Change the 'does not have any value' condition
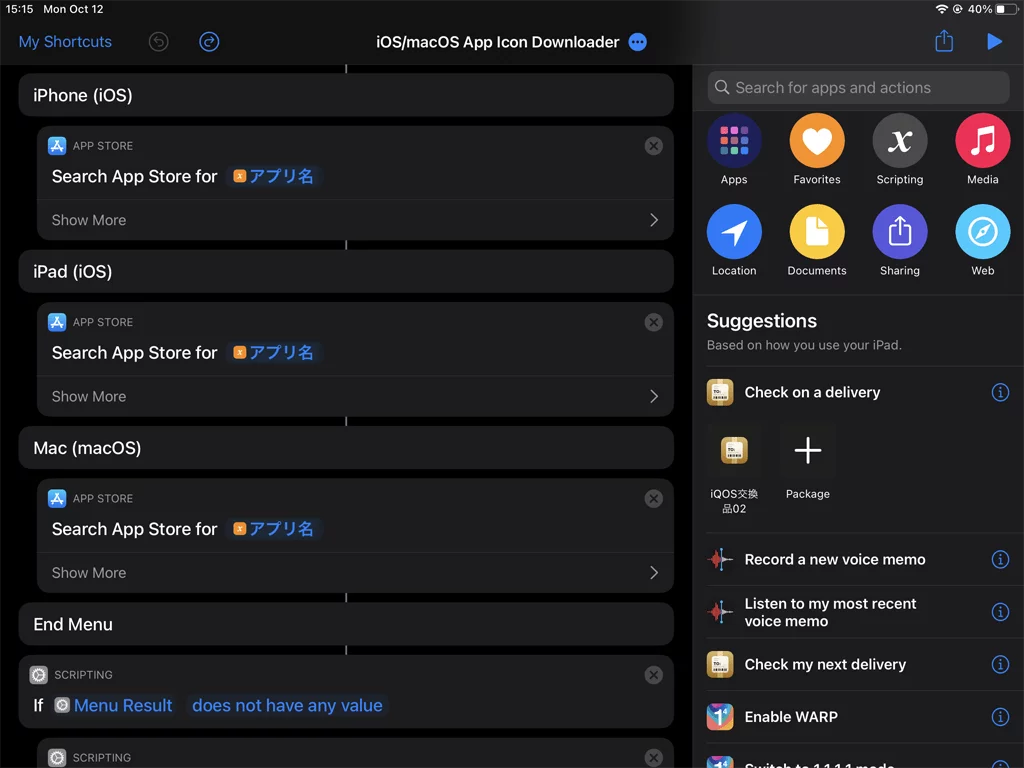Screen dimensions: 1024x768 point(287,705)
